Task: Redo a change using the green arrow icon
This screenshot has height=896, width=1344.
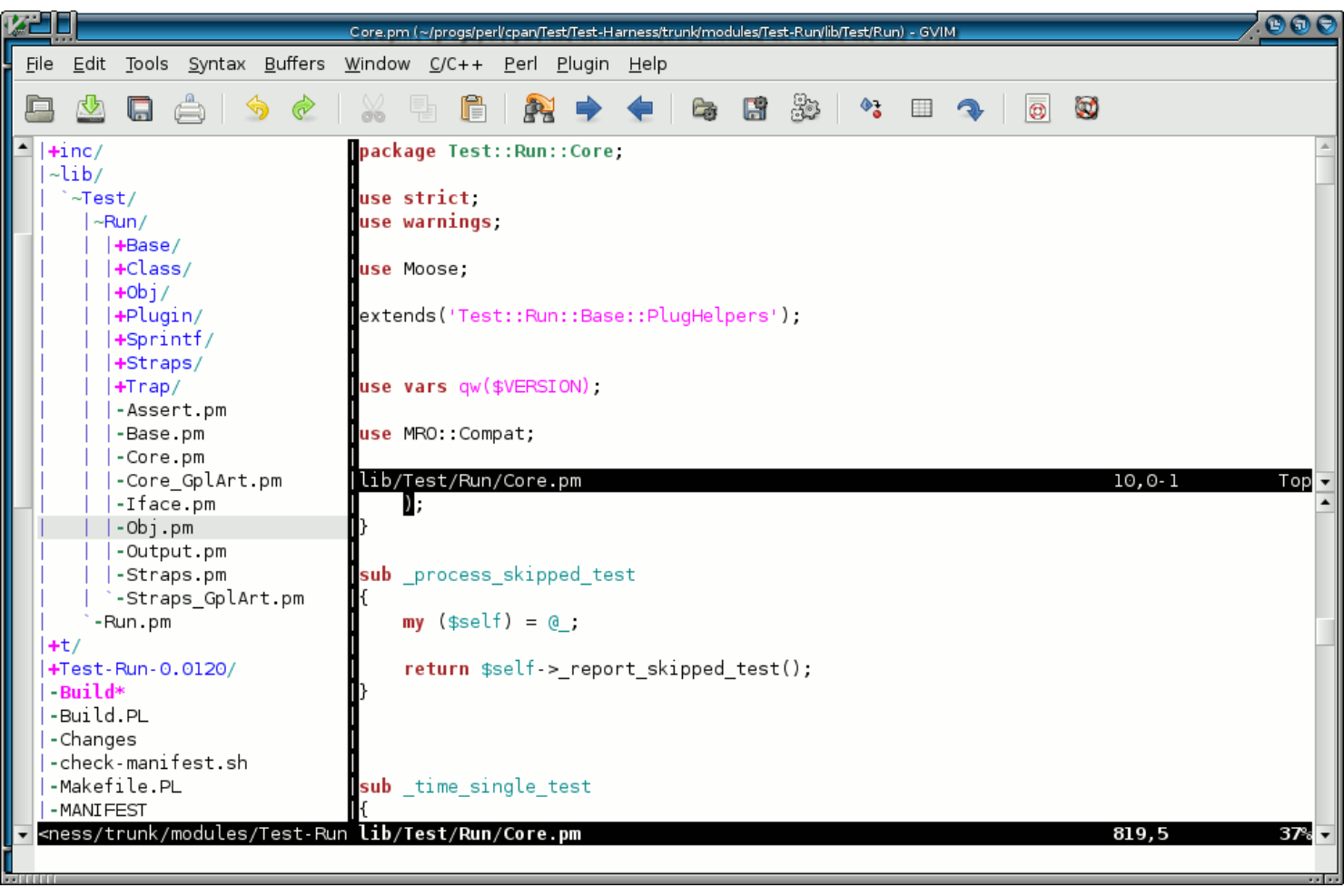Action: (303, 108)
